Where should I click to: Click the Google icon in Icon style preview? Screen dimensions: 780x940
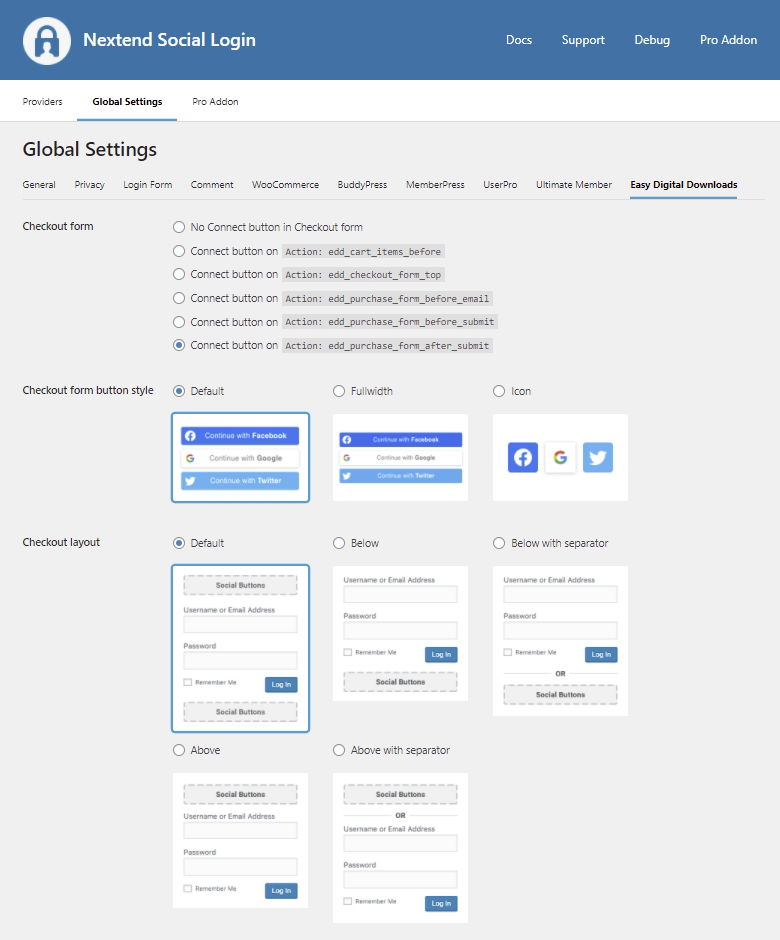coord(560,458)
